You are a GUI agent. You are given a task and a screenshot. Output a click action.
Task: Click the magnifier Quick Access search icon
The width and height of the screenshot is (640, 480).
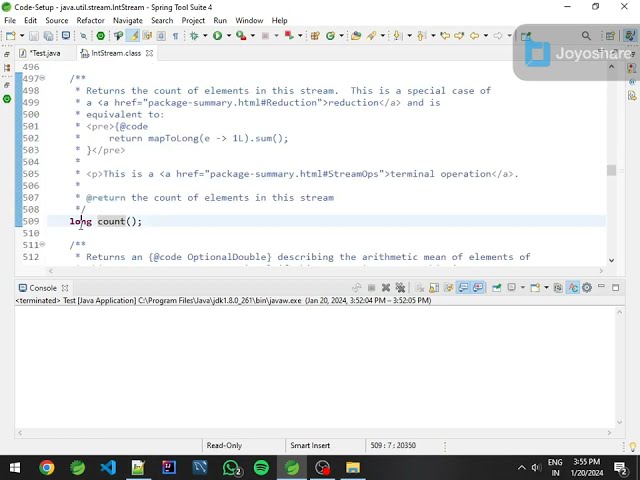[x=586, y=36]
